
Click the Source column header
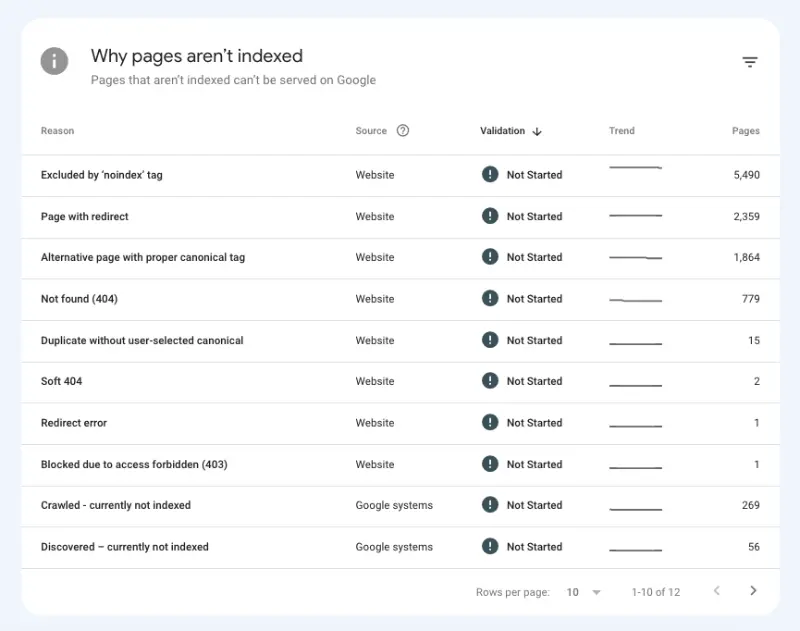pyautogui.click(x=371, y=131)
